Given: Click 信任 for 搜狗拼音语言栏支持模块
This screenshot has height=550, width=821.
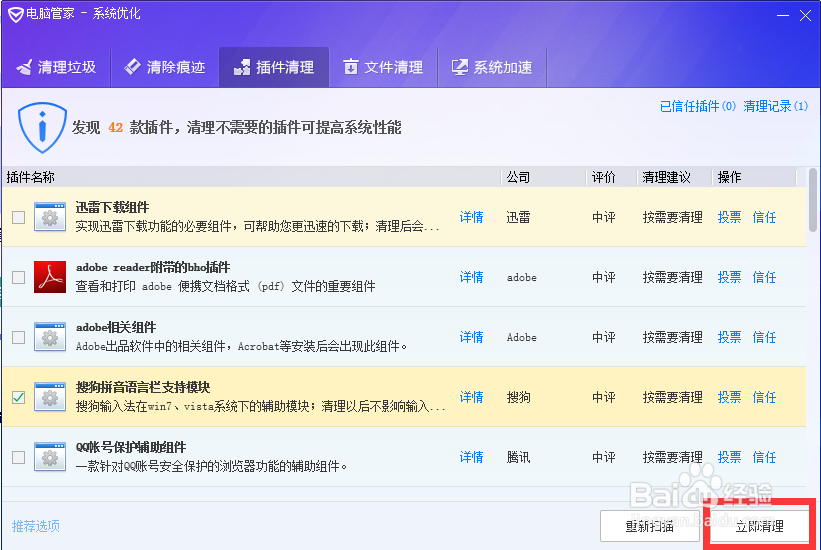Looking at the screenshot, I should 764,397.
